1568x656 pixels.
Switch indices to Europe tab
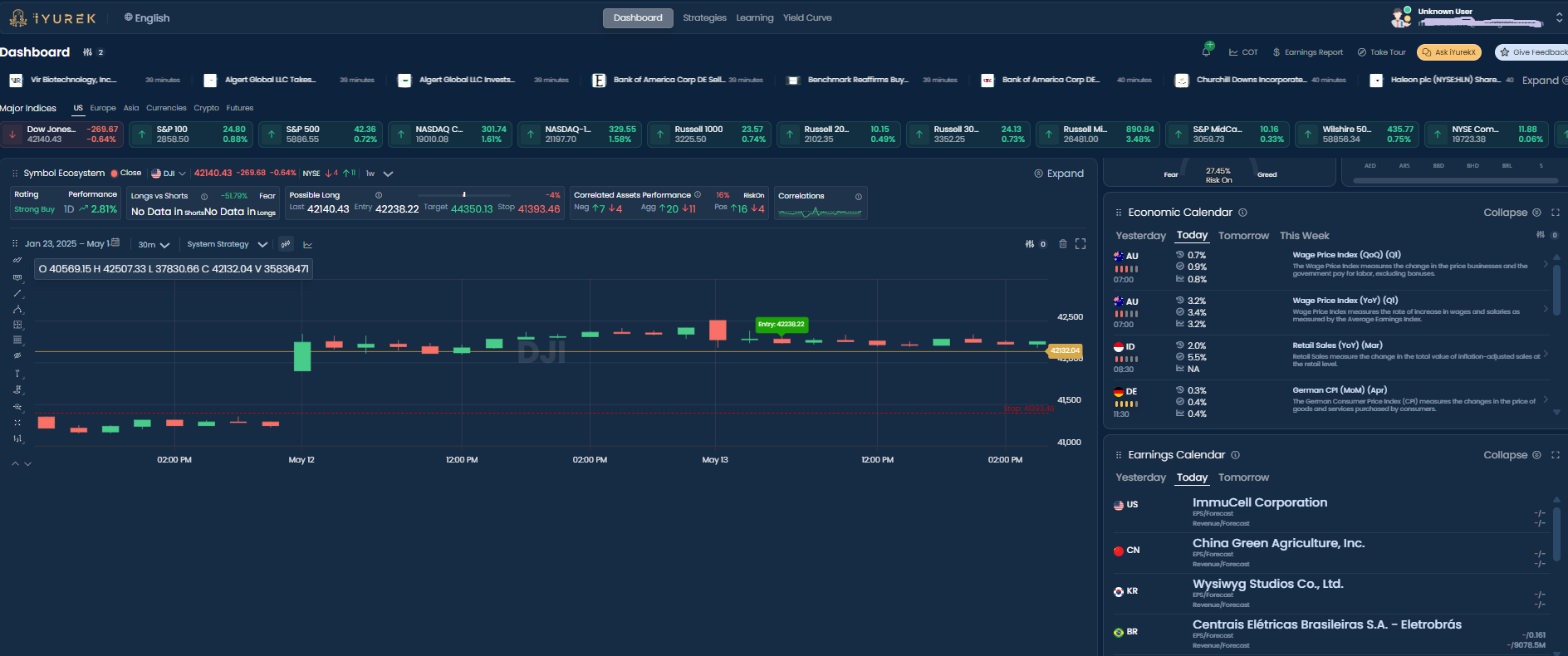tap(103, 108)
